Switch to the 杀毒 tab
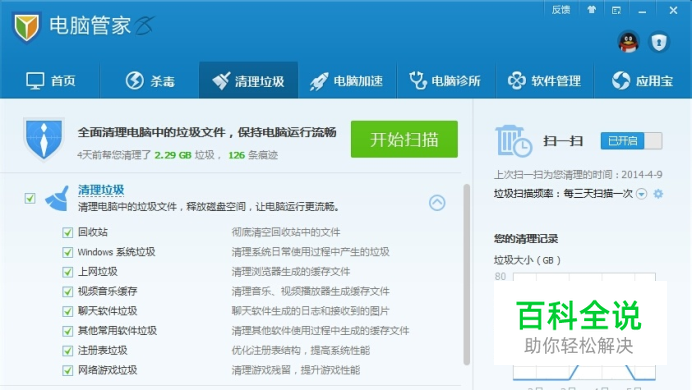The width and height of the screenshot is (692, 390). [150, 81]
